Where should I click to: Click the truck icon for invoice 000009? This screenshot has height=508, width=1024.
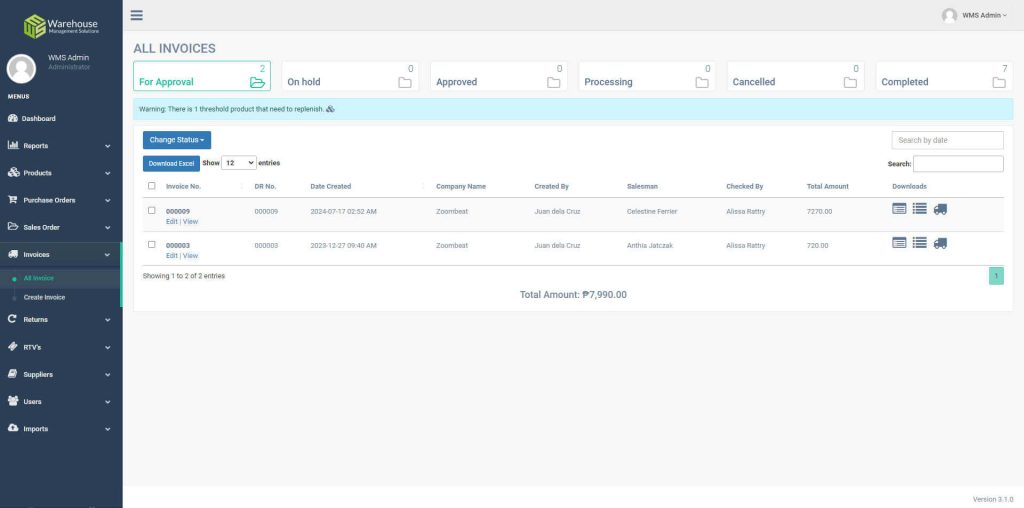[x=940, y=209]
